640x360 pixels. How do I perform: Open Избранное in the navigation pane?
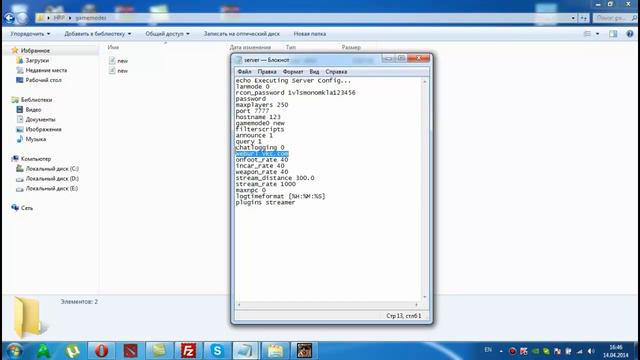coord(35,51)
